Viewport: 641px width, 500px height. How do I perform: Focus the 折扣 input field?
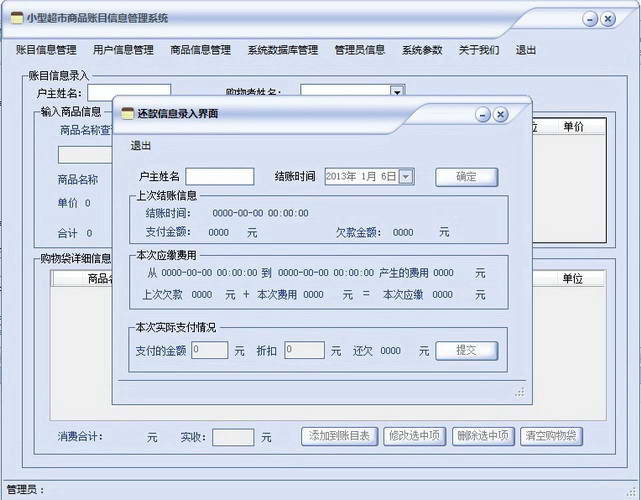(x=305, y=350)
